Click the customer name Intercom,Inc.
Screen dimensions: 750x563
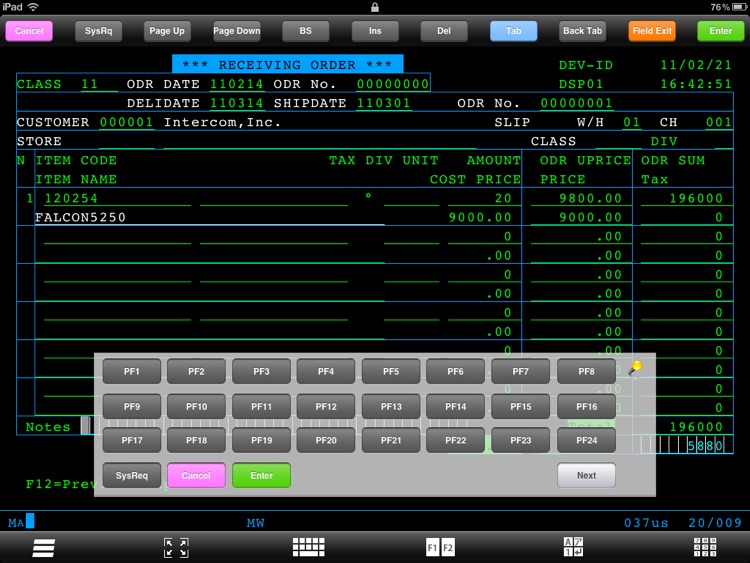[x=222, y=122]
